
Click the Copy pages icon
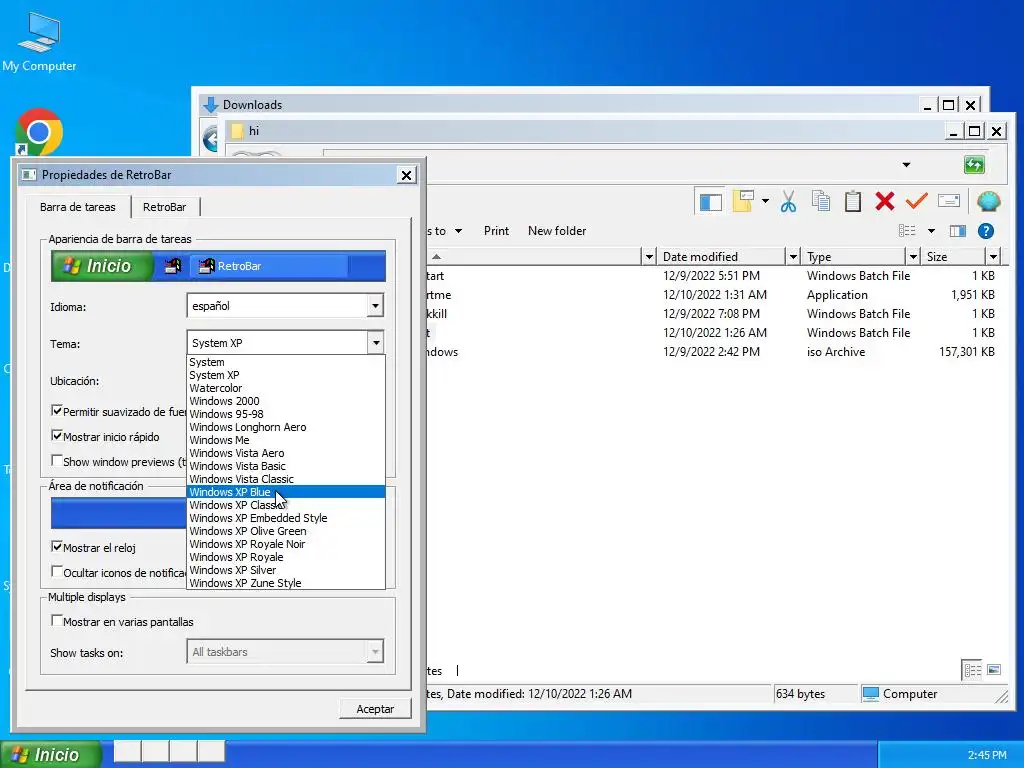821,202
